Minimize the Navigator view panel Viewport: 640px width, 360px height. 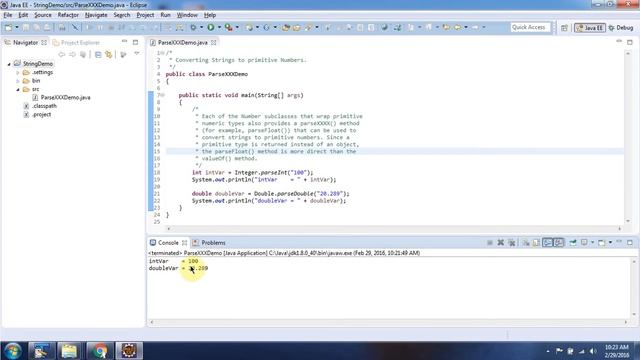point(124,42)
